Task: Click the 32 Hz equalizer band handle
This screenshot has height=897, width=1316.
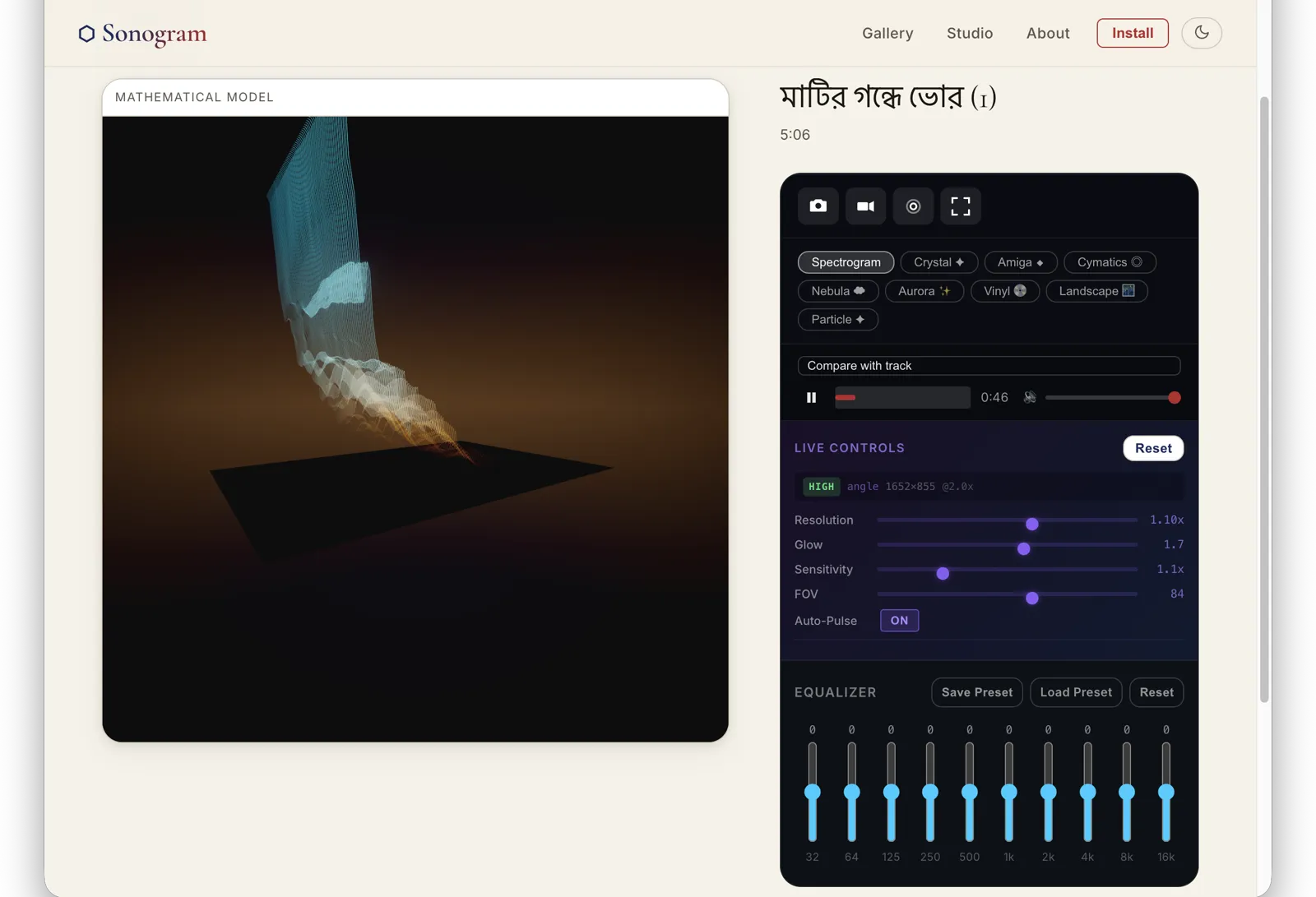Action: click(813, 792)
